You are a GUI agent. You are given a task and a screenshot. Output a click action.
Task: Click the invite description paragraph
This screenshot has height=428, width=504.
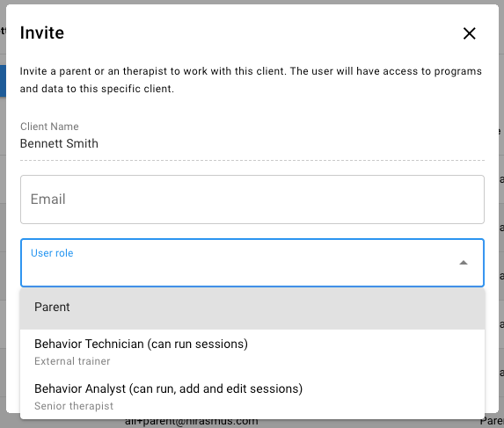point(251,80)
